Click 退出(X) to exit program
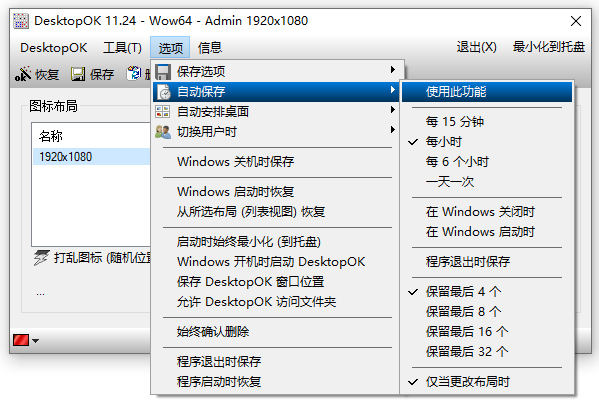 (477, 47)
